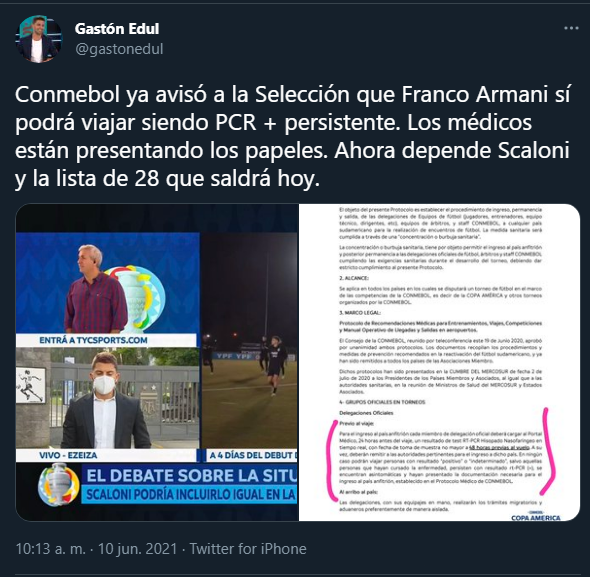Select the 10 jun. 2021 date link
Viewport: 590px width, 577px height.
tap(137, 549)
